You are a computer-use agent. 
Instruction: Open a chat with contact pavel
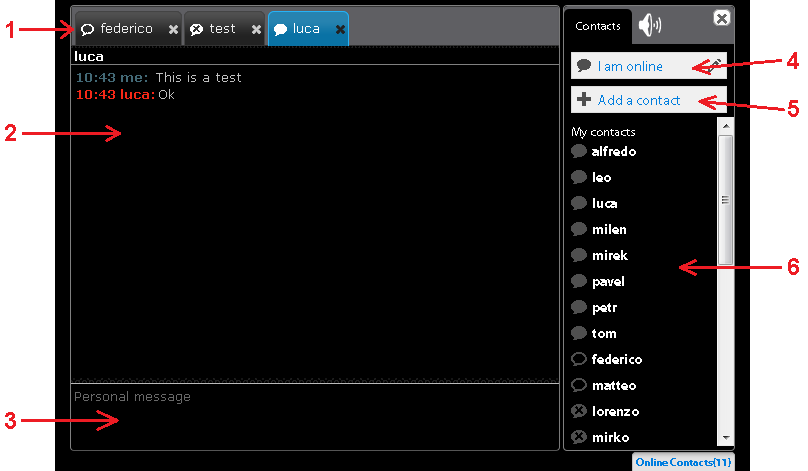[608, 282]
